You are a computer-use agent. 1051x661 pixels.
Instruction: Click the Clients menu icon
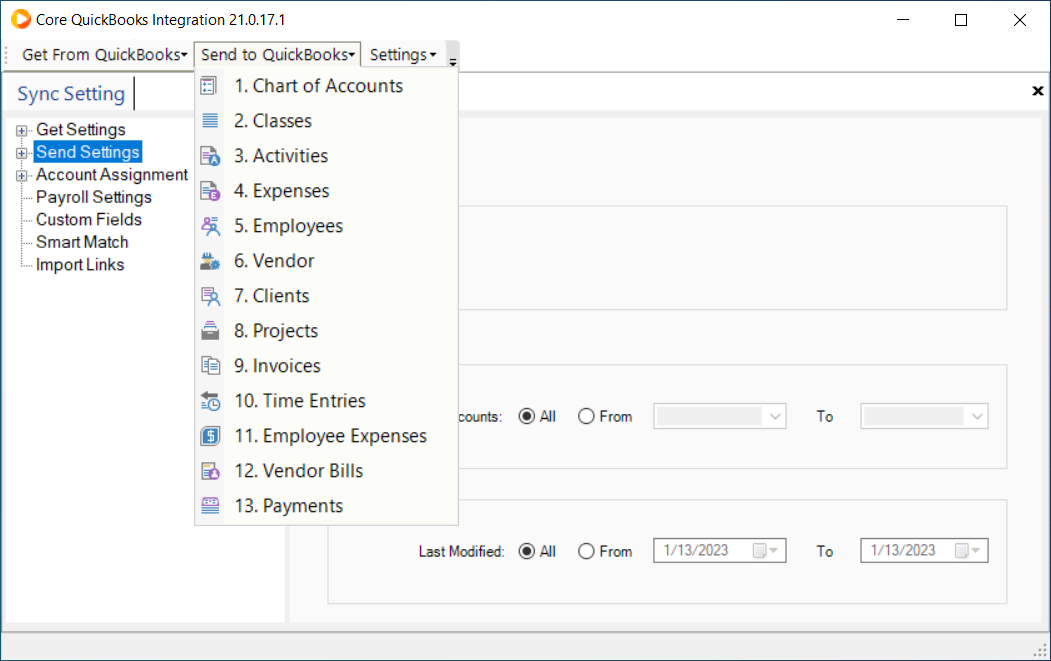pos(210,296)
